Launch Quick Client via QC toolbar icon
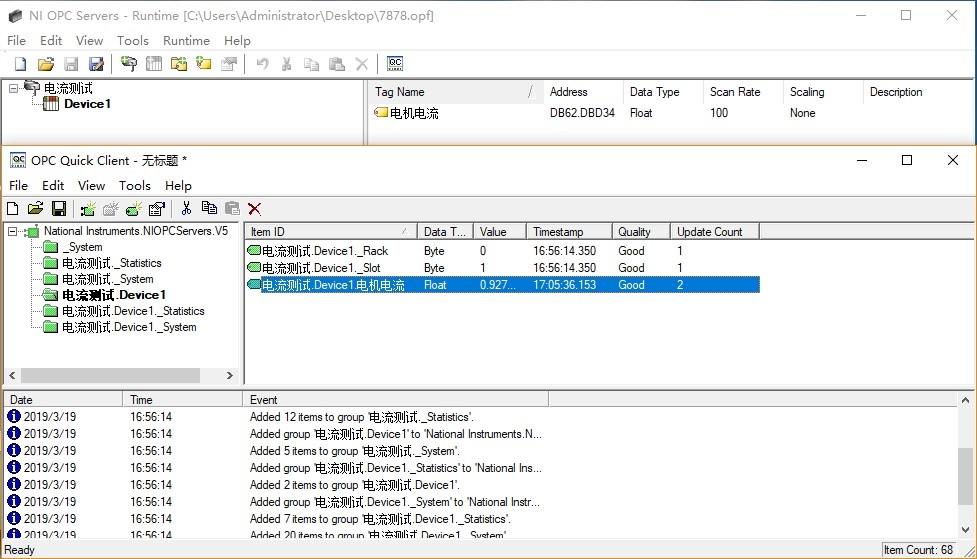This screenshot has height=559, width=977. click(395, 64)
